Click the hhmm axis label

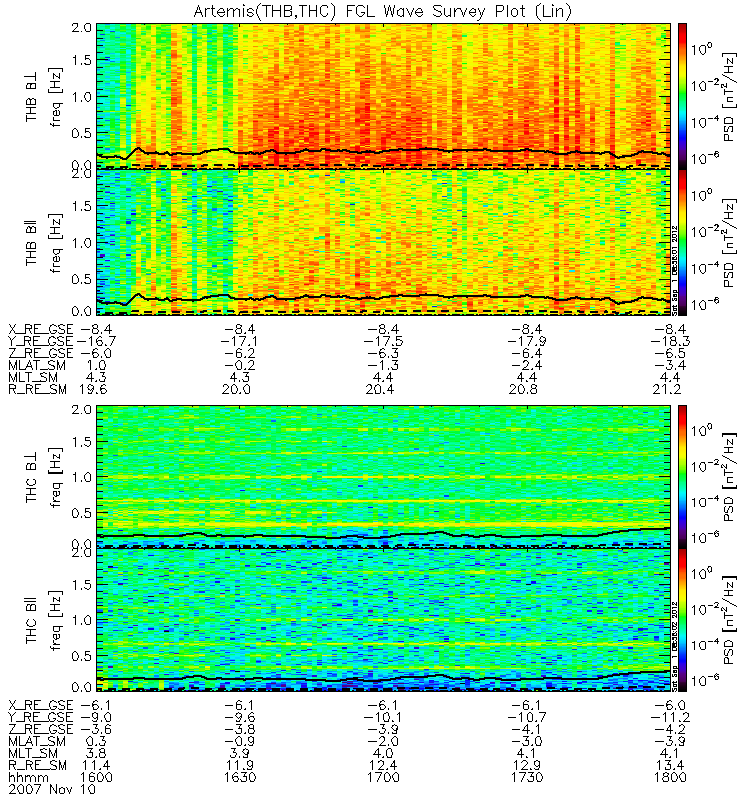click(29, 778)
